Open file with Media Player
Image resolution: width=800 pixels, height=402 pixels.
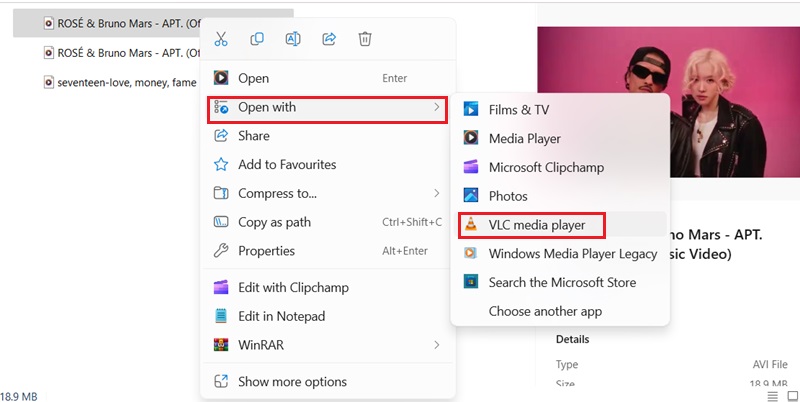click(x=560, y=139)
